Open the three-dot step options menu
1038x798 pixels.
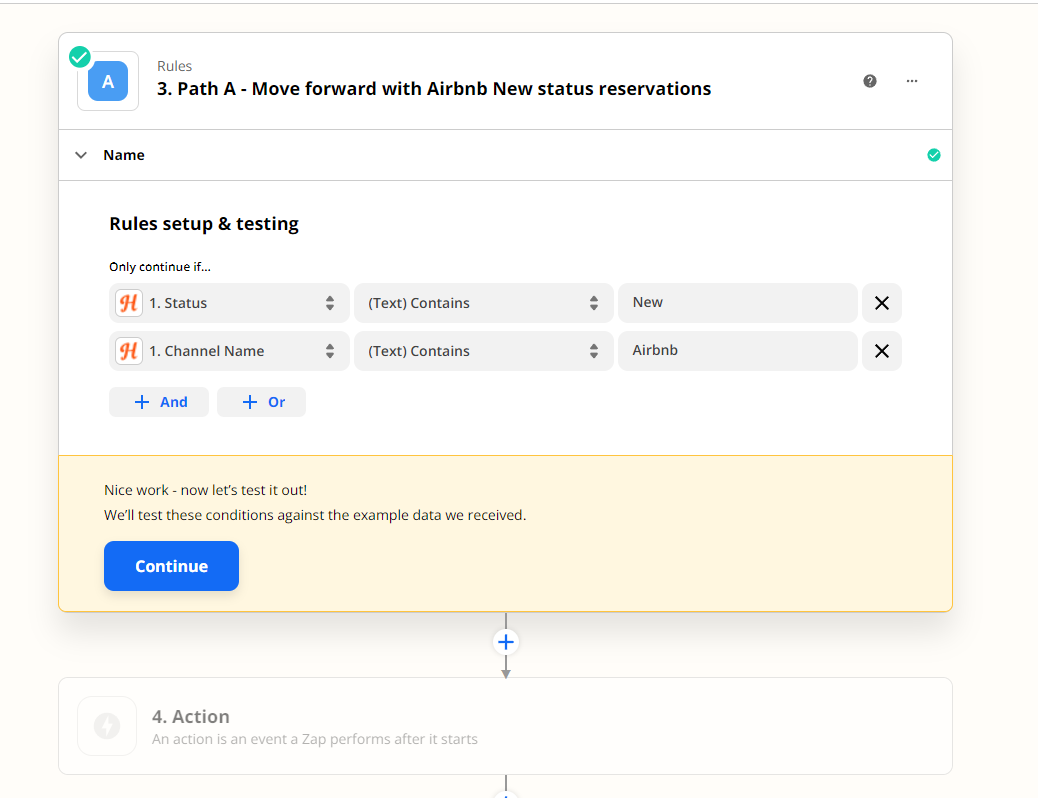pos(912,81)
